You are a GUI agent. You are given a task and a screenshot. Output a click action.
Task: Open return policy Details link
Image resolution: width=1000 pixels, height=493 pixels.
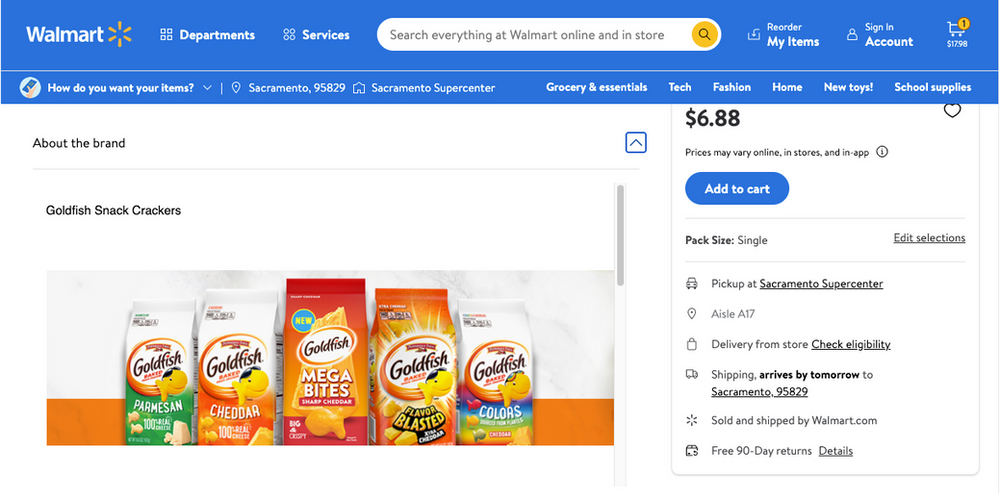pyautogui.click(x=835, y=451)
